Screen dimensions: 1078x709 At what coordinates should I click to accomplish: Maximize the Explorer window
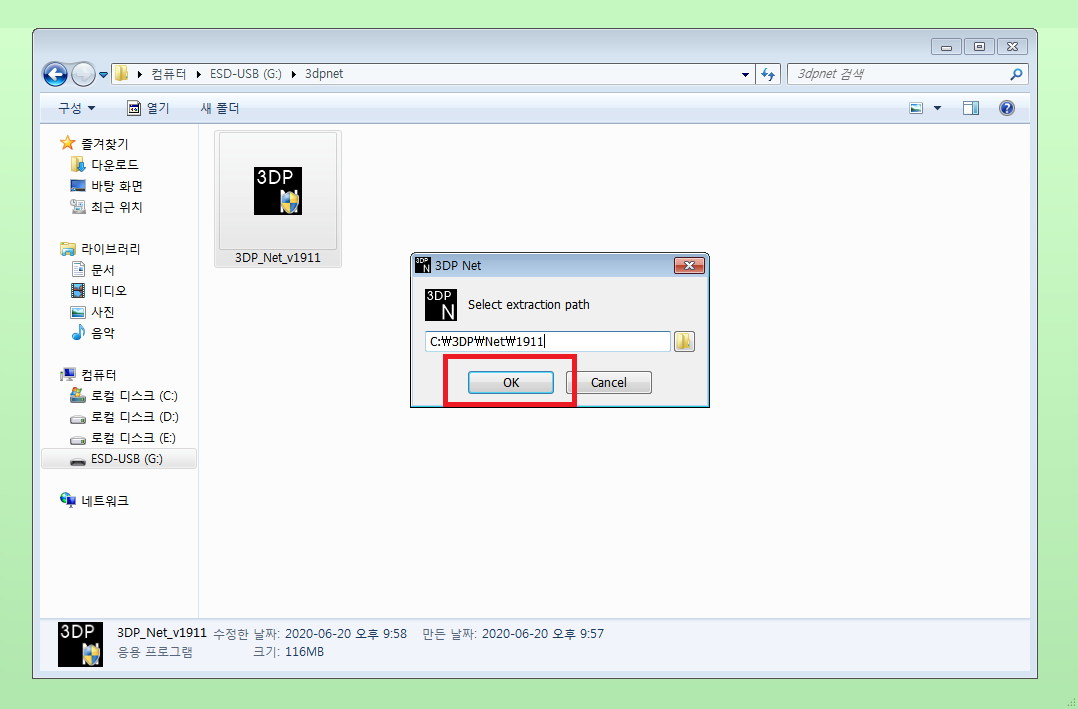click(979, 47)
